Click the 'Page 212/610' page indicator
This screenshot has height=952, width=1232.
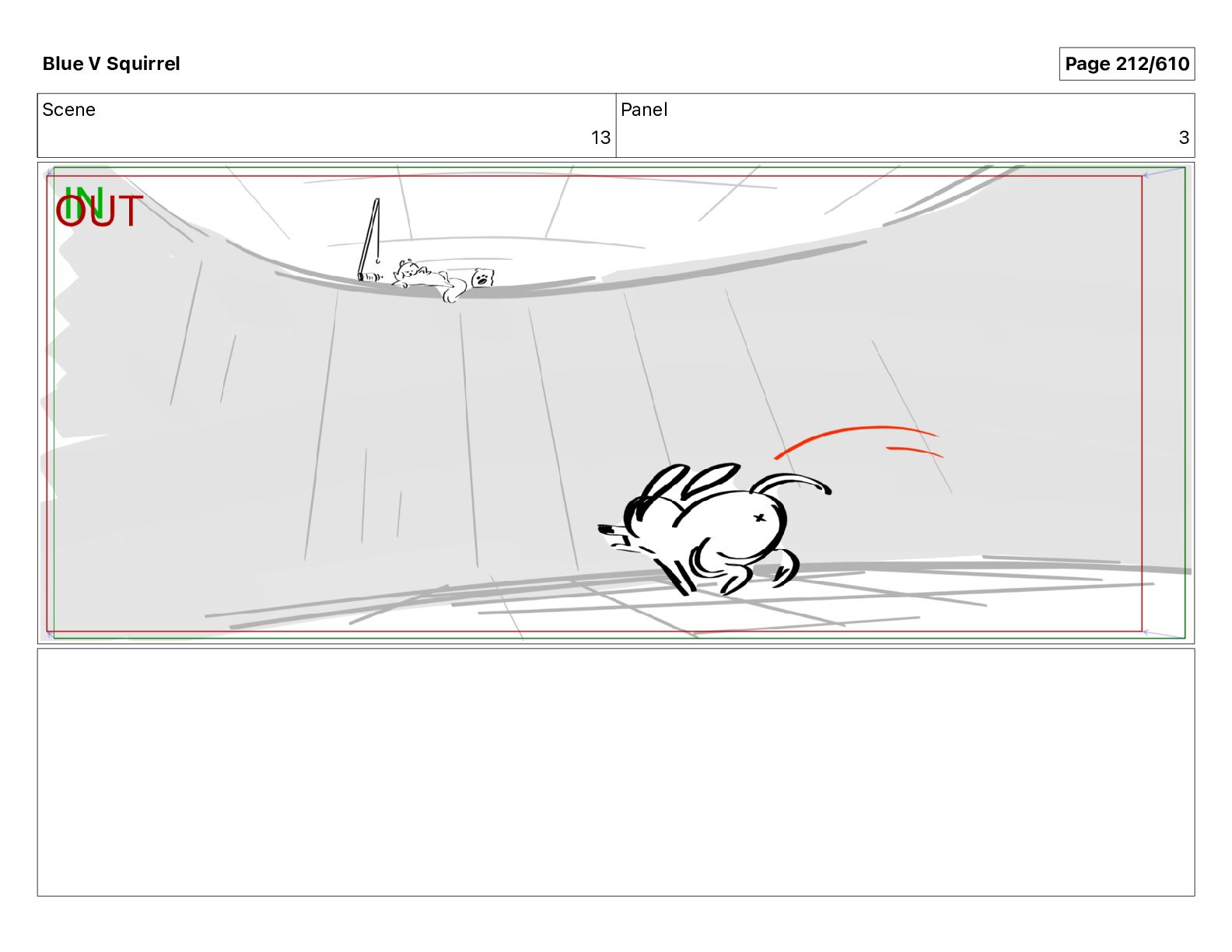click(x=1126, y=64)
